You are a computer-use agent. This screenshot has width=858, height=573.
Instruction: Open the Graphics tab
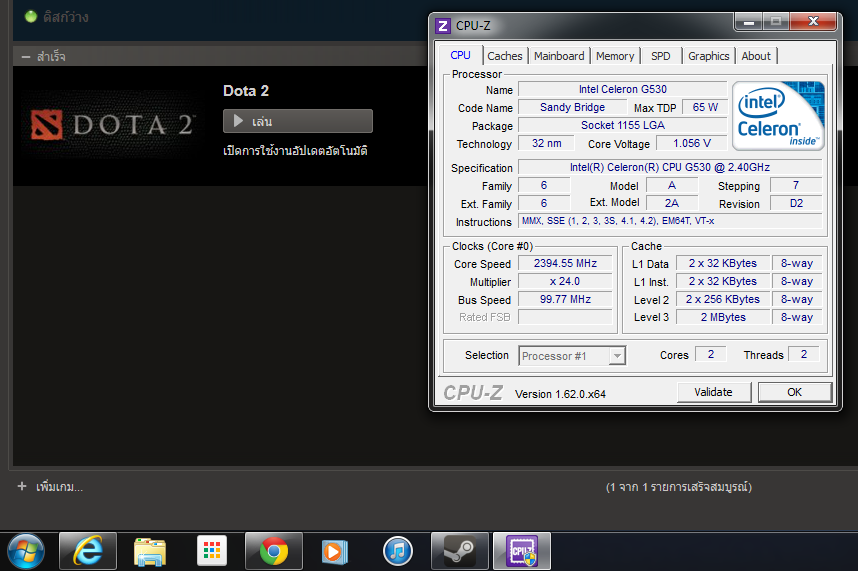[x=708, y=56]
